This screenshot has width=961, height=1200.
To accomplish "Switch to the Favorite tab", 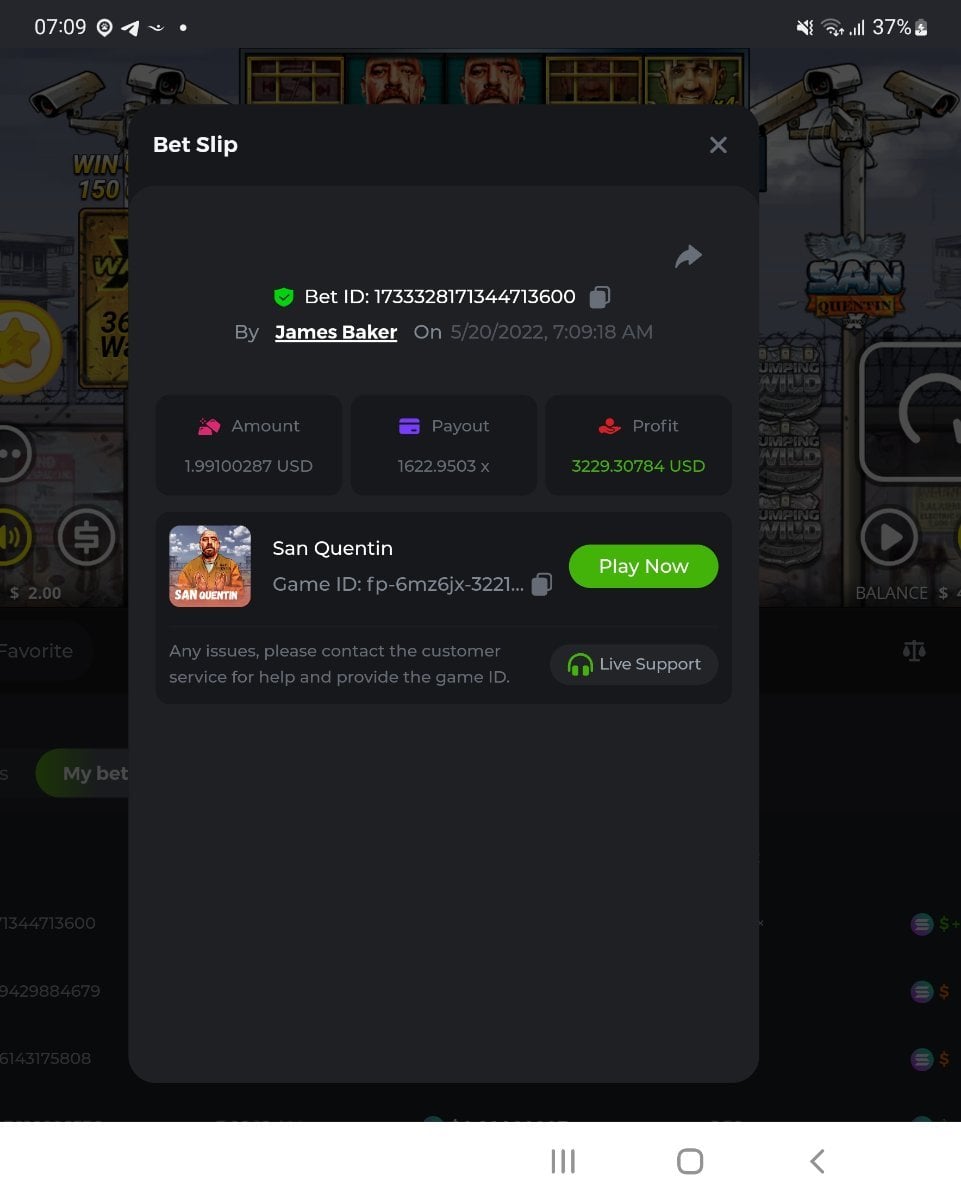I will [x=40, y=651].
